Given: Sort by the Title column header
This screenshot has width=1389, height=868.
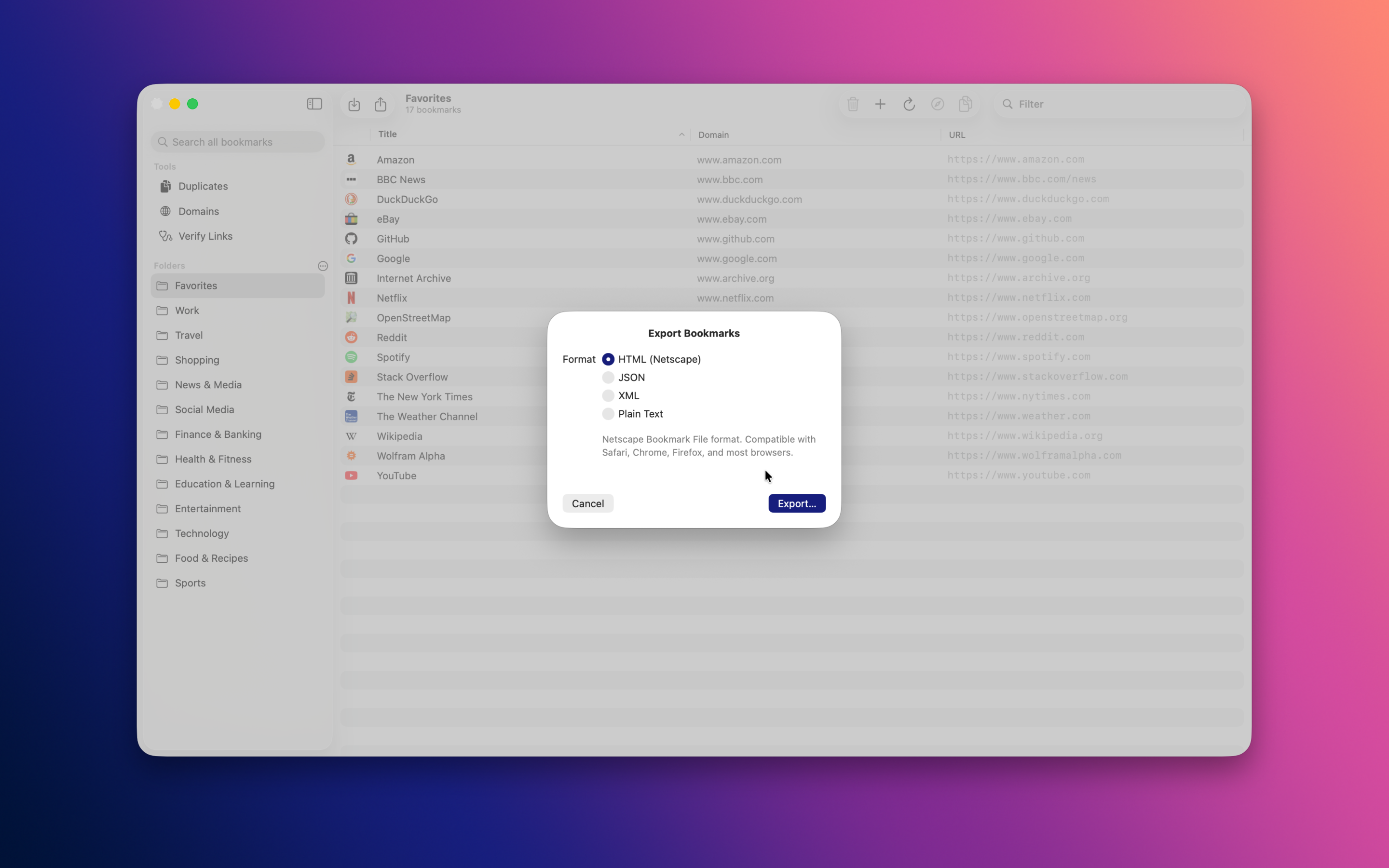Looking at the screenshot, I should point(531,135).
